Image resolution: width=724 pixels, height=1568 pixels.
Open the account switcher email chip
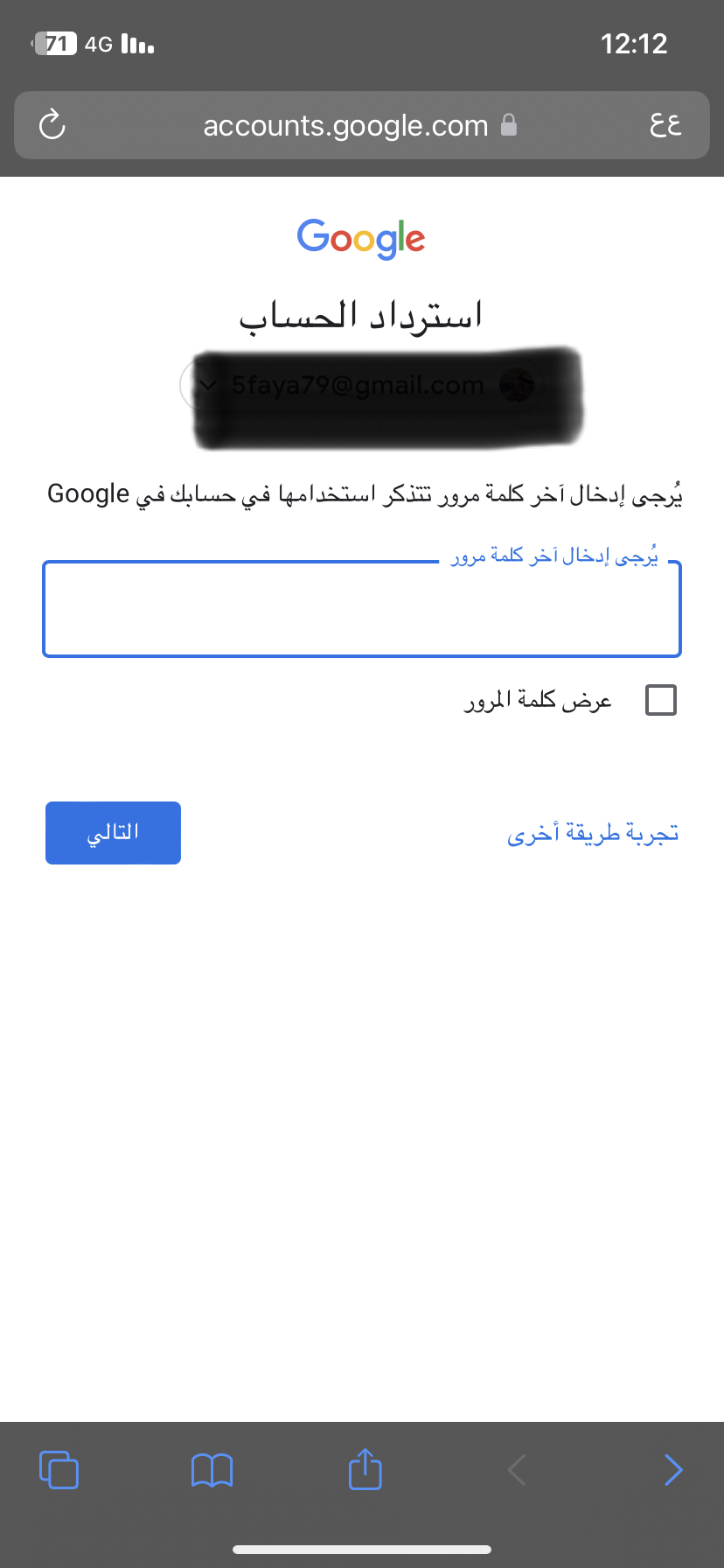click(361, 384)
